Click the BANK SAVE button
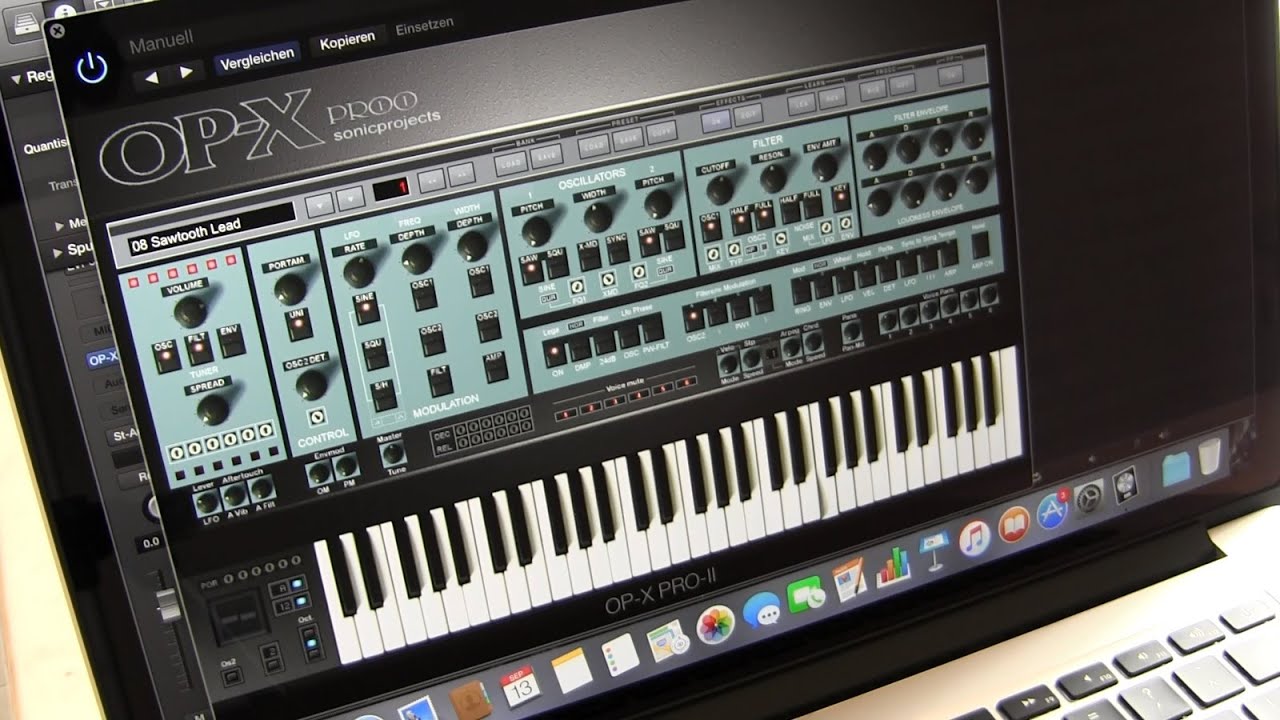1280x720 pixels. 546,154
